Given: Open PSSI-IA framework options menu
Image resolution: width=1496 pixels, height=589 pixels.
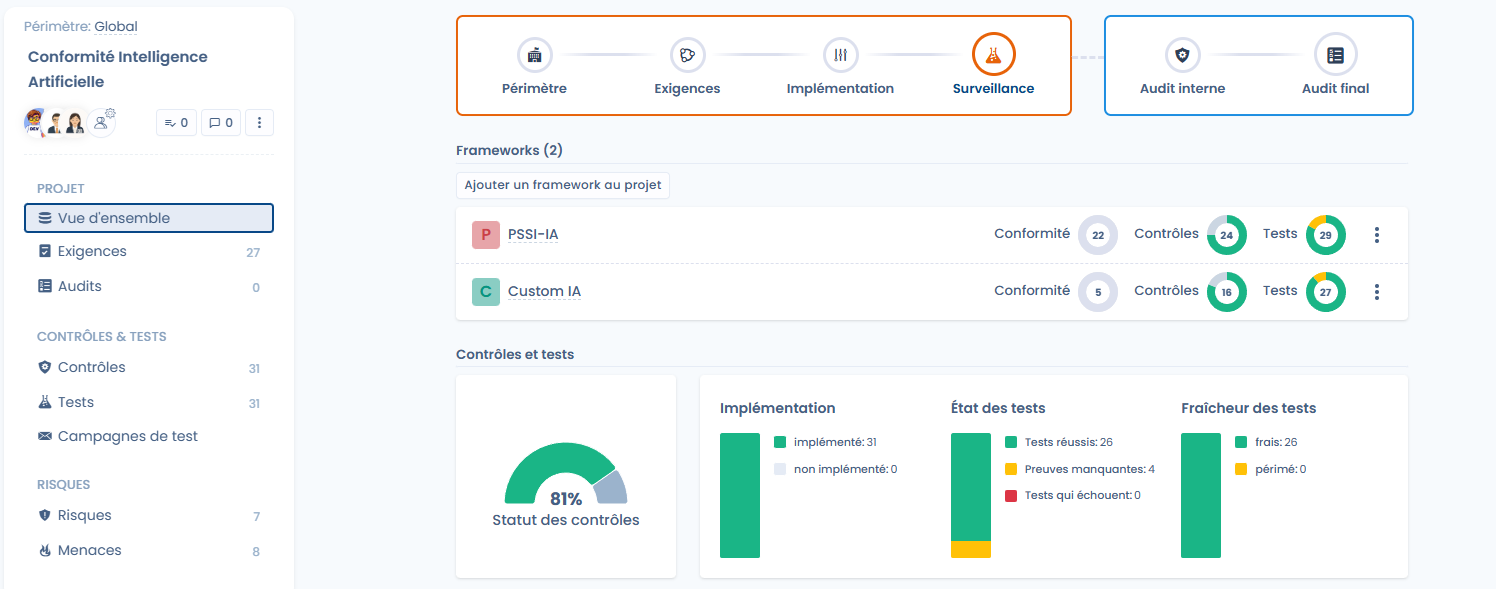Looking at the screenshot, I should [x=1377, y=235].
